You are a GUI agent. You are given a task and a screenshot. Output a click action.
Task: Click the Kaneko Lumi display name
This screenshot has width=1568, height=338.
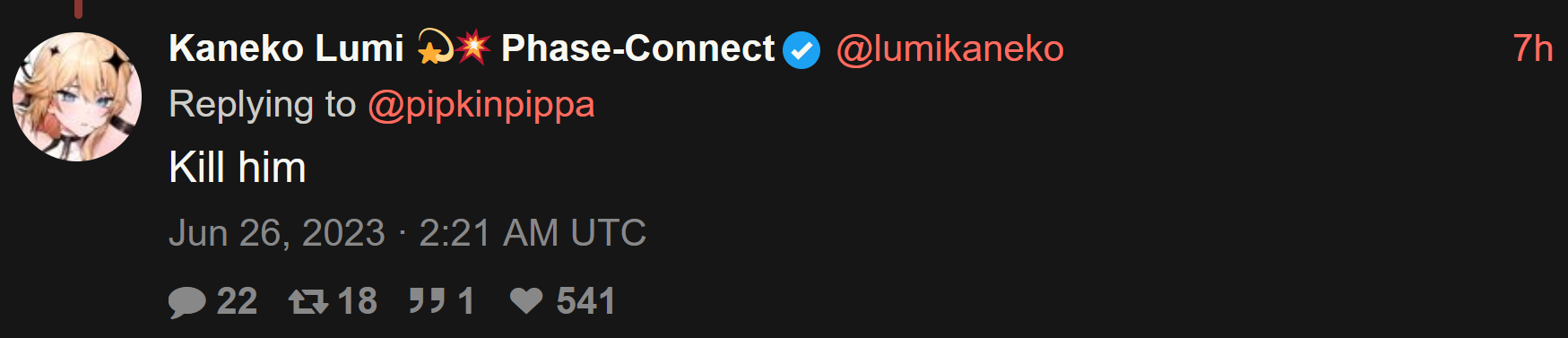pos(287,48)
